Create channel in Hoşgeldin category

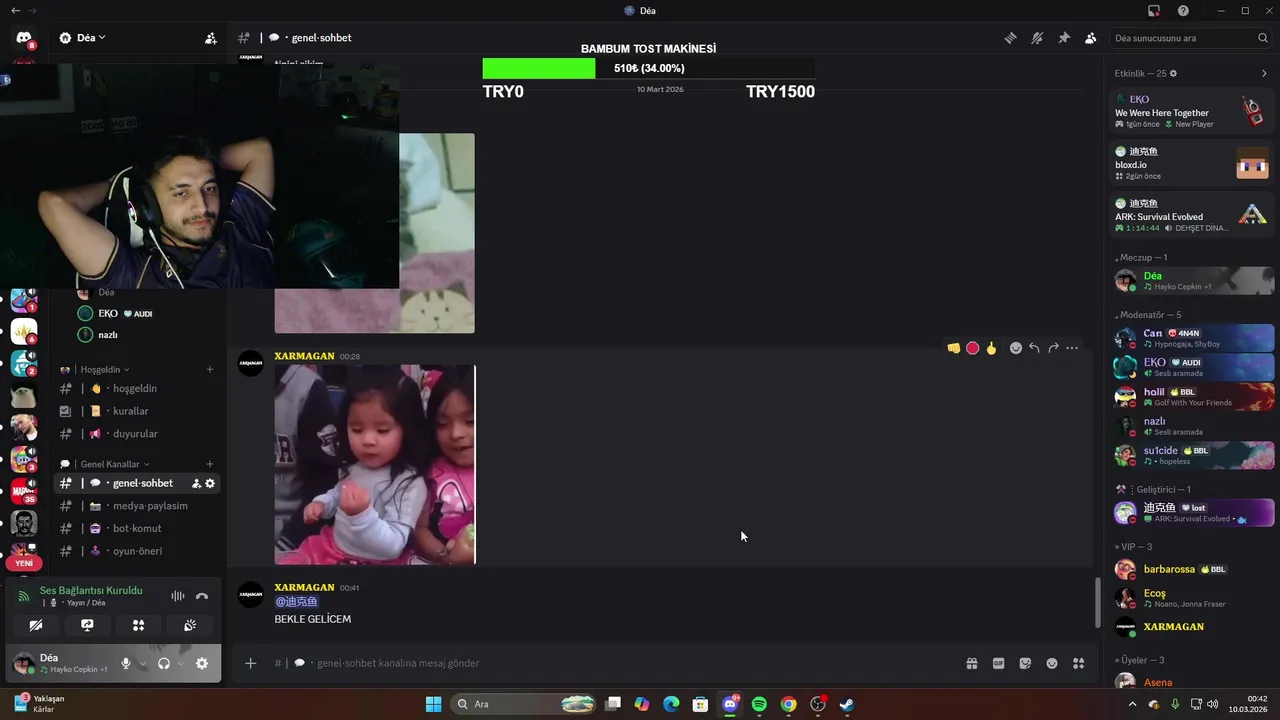[210, 369]
